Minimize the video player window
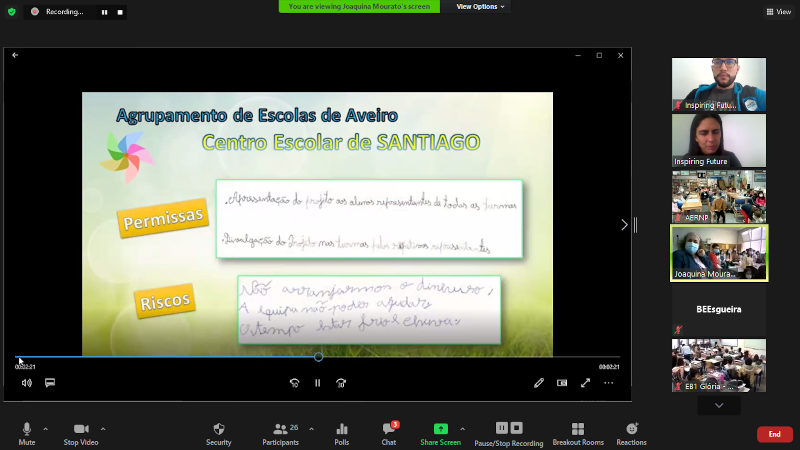800x450 pixels. click(x=578, y=55)
